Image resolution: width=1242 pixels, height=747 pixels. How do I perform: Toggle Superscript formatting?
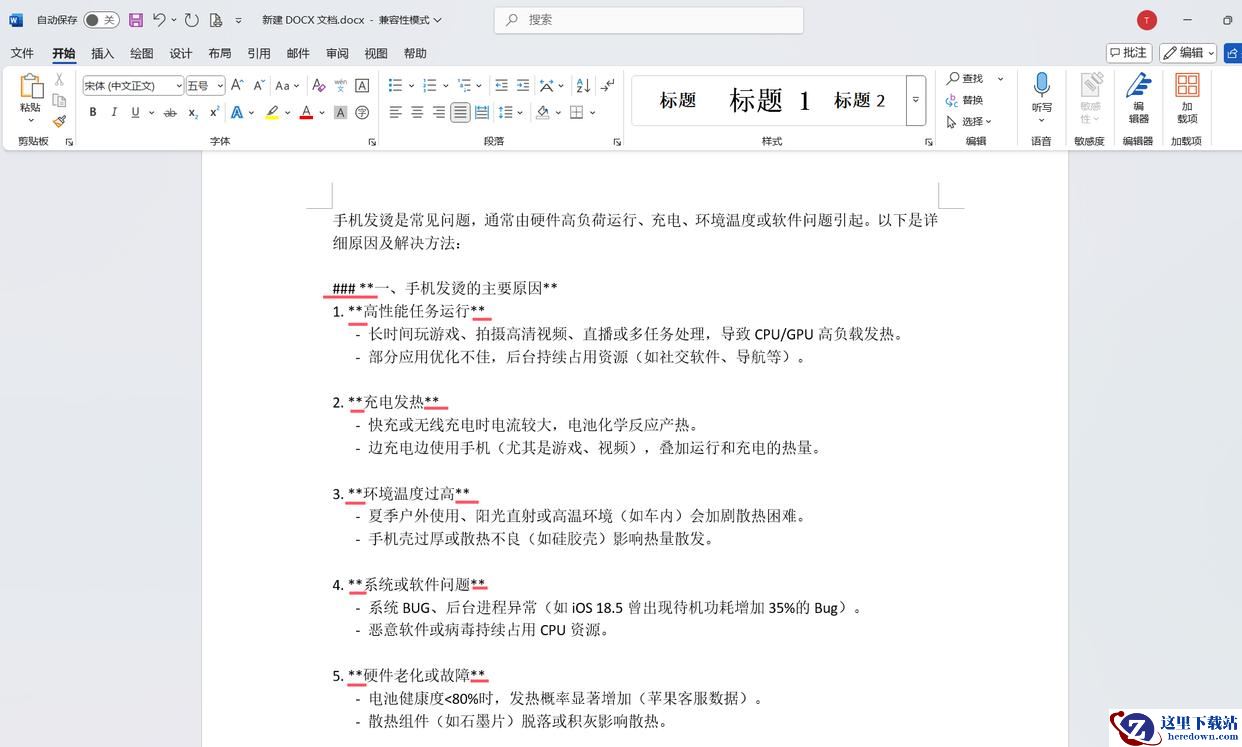(214, 113)
